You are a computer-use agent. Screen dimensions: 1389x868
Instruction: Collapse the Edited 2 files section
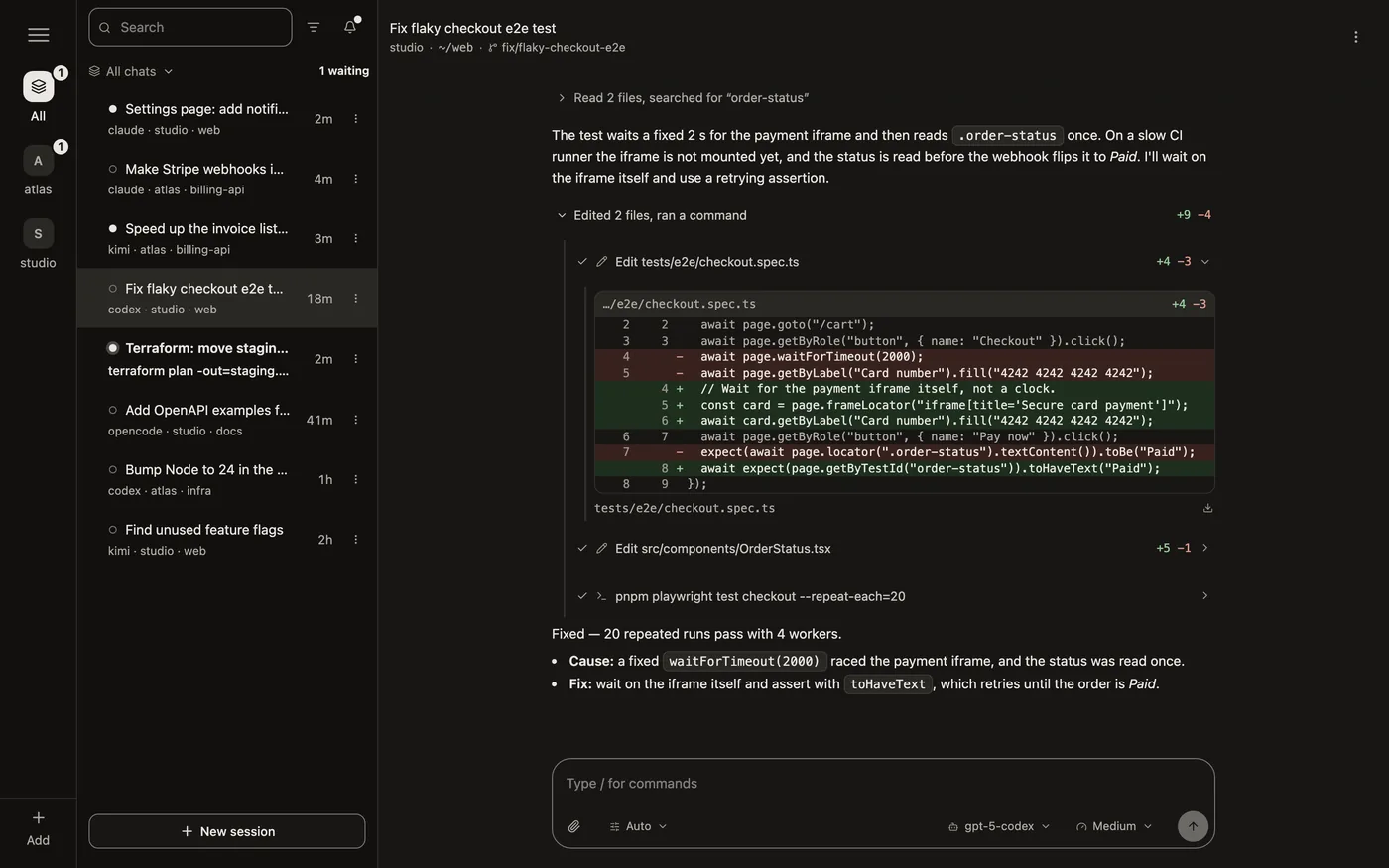pyautogui.click(x=651, y=215)
